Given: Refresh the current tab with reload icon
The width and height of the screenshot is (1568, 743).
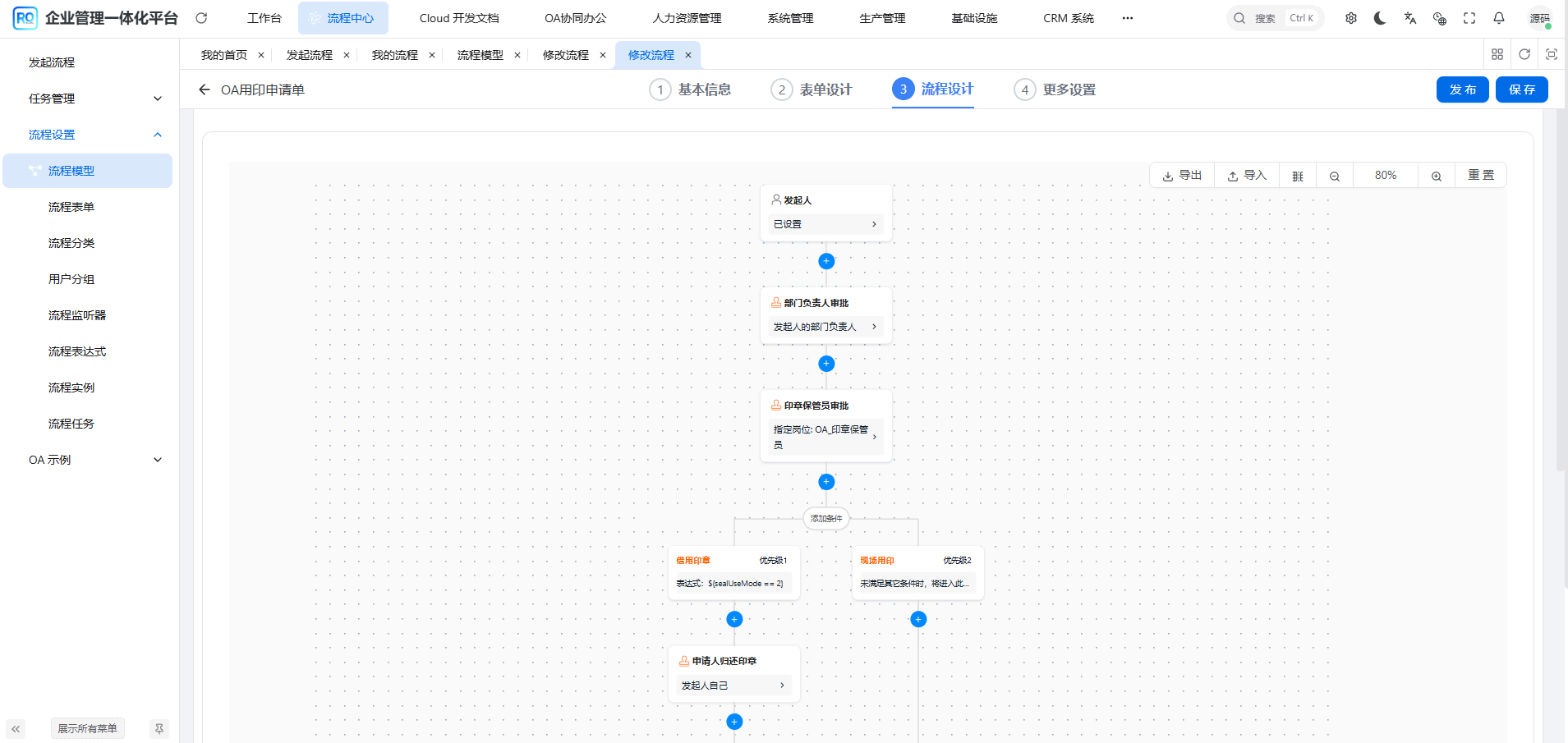Looking at the screenshot, I should (x=1524, y=54).
